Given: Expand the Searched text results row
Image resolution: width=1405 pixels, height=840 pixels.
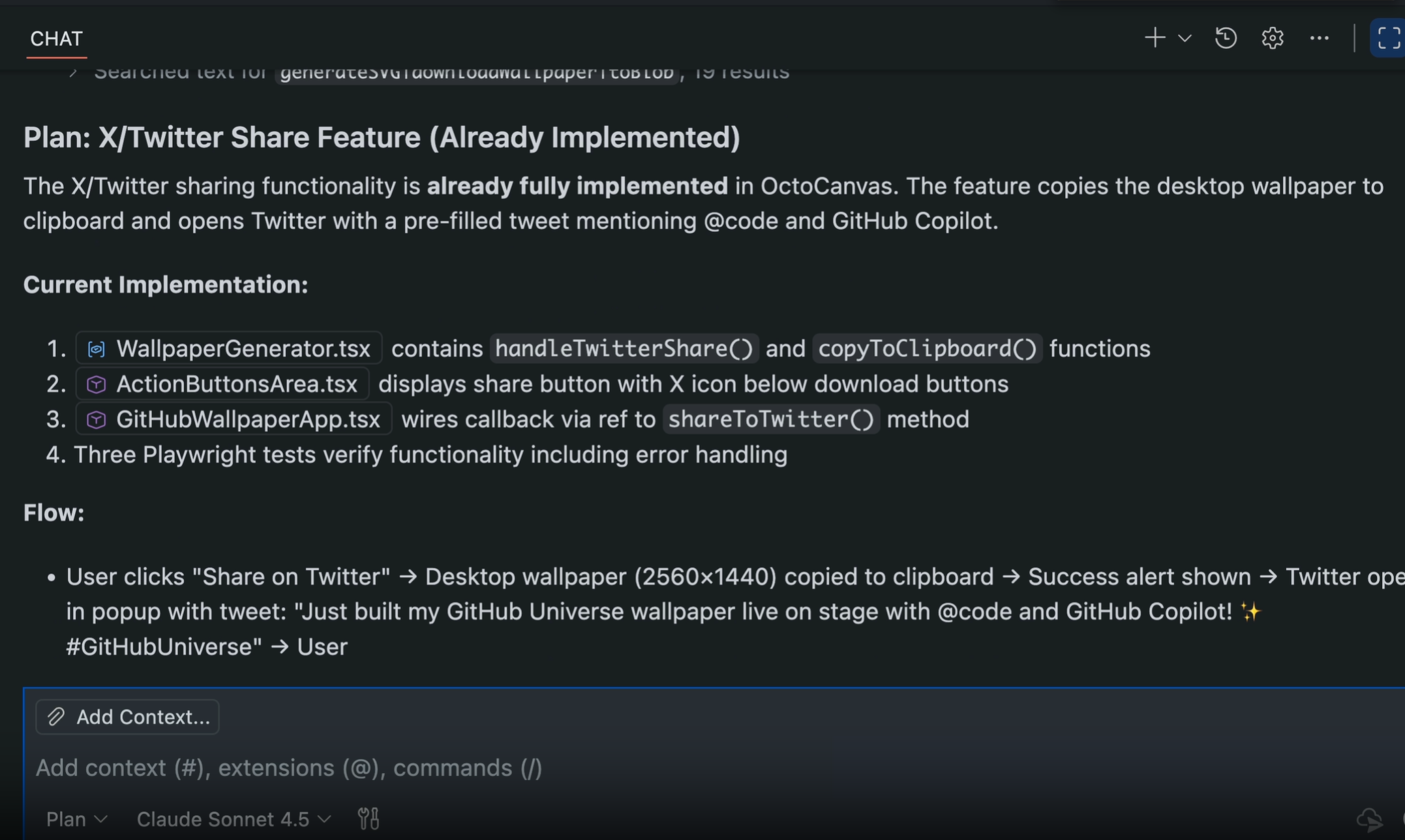Looking at the screenshot, I should [73, 72].
